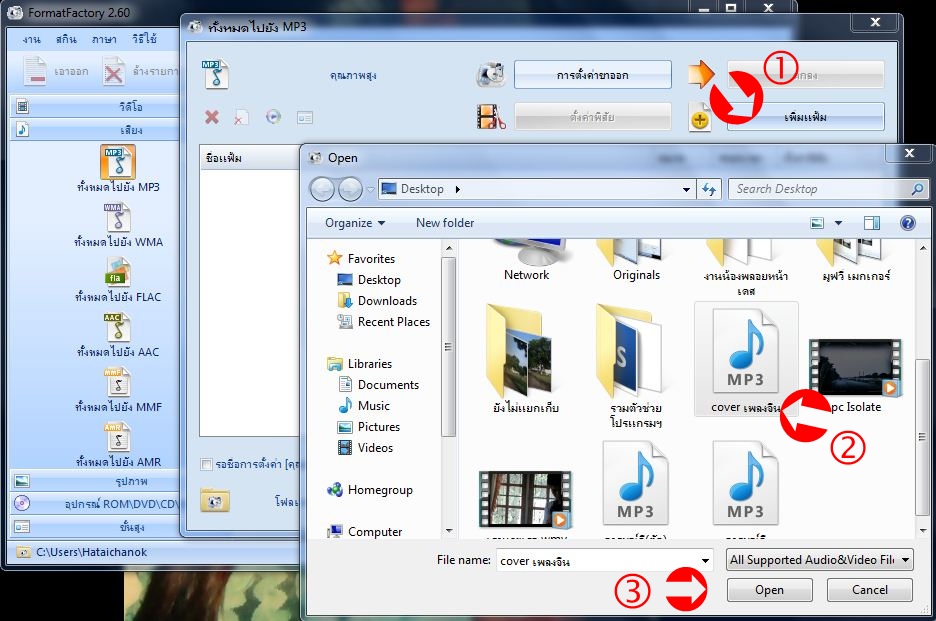The height and width of the screenshot is (621, 936).
Task: Choose the ทั้งหมดไปยัง WMA converter icon
Action: click(117, 217)
